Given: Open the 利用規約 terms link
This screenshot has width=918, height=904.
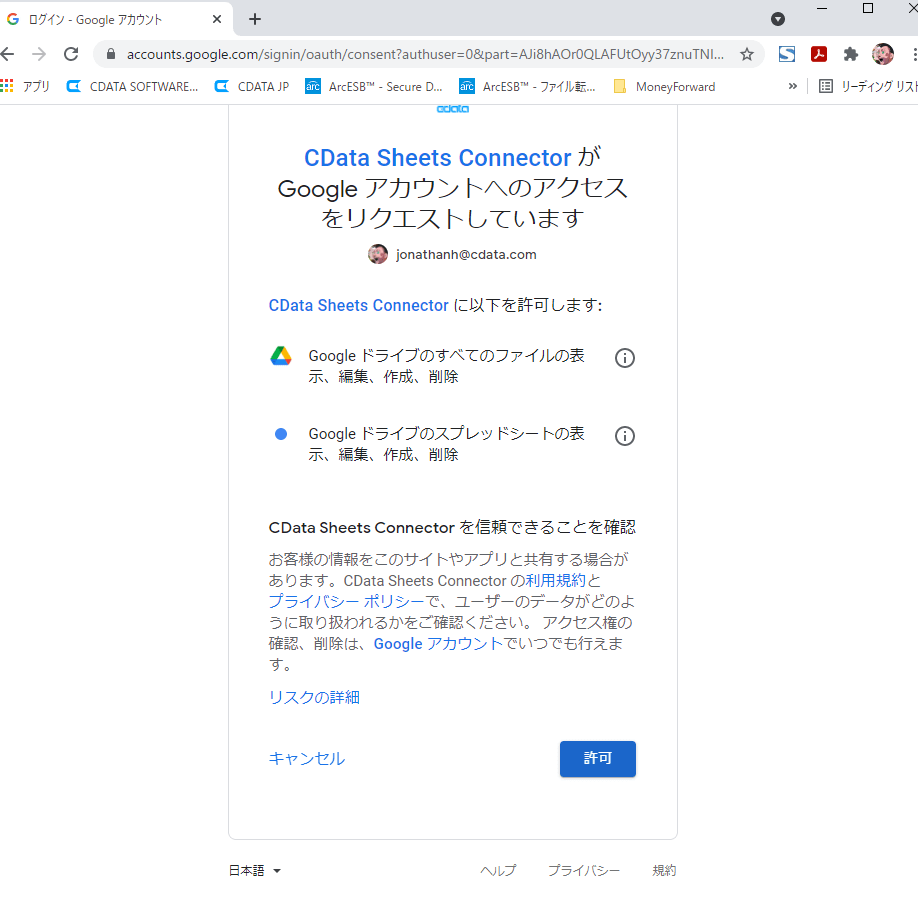Looking at the screenshot, I should [556, 580].
